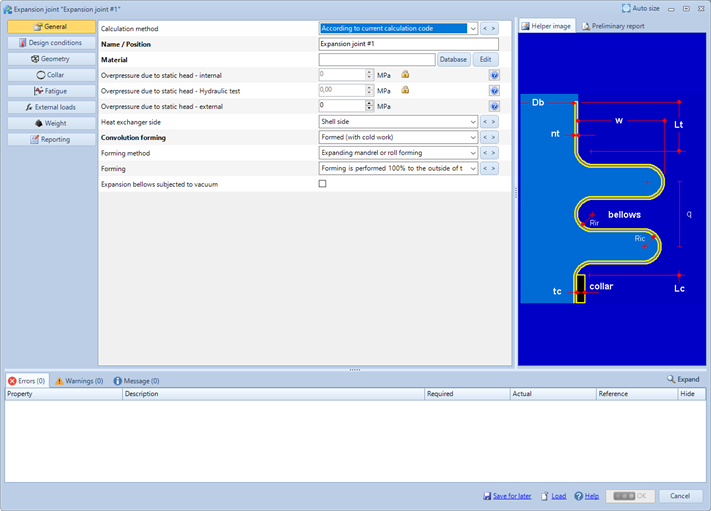Viewport: 711px width, 511px height.
Task: Show the Warnings (0) tab
Action: [79, 381]
